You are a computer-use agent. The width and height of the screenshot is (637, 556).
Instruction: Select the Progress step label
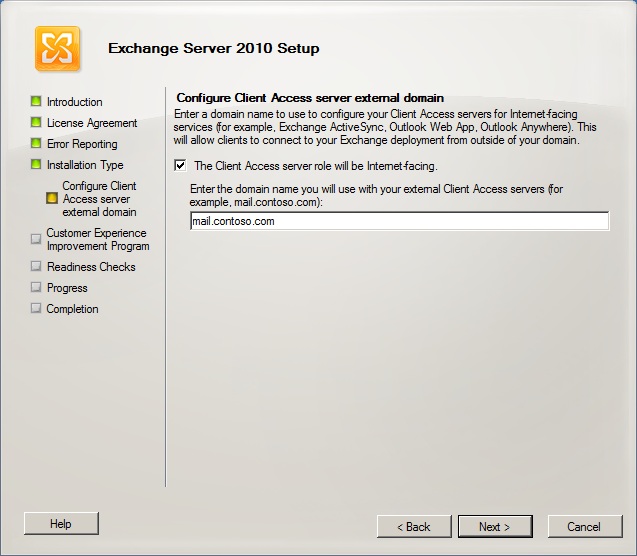[x=67, y=288]
